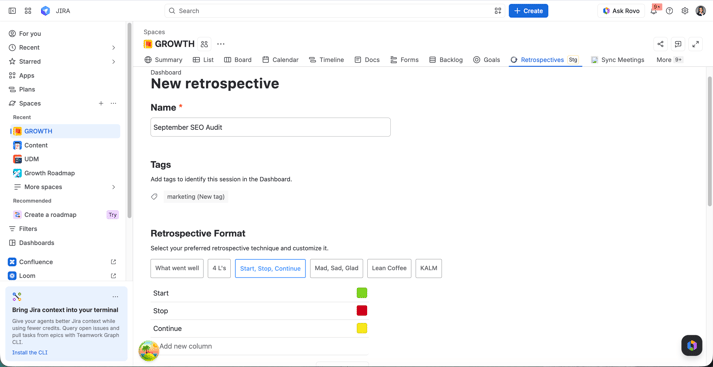This screenshot has width=713, height=367.
Task: Click the Try badge
Action: click(113, 215)
